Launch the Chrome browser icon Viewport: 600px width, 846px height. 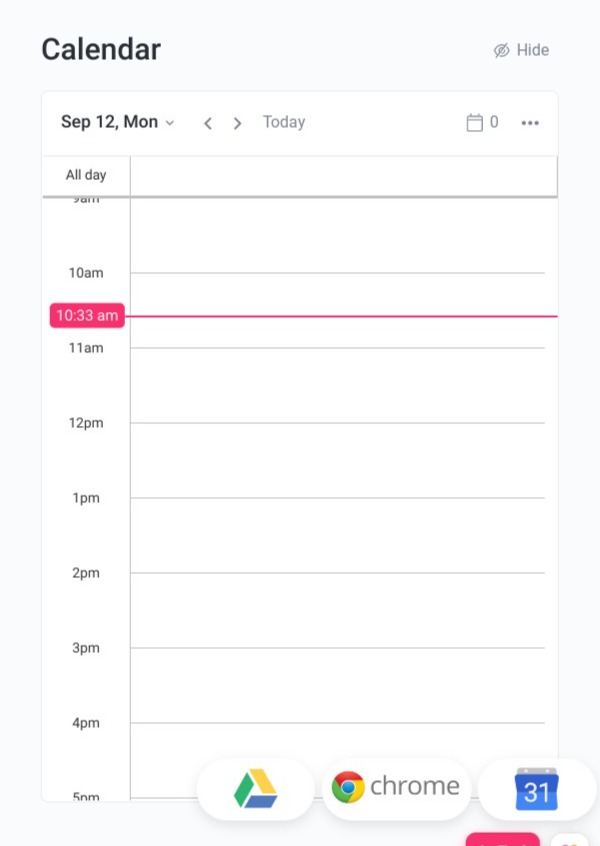pyautogui.click(x=397, y=787)
